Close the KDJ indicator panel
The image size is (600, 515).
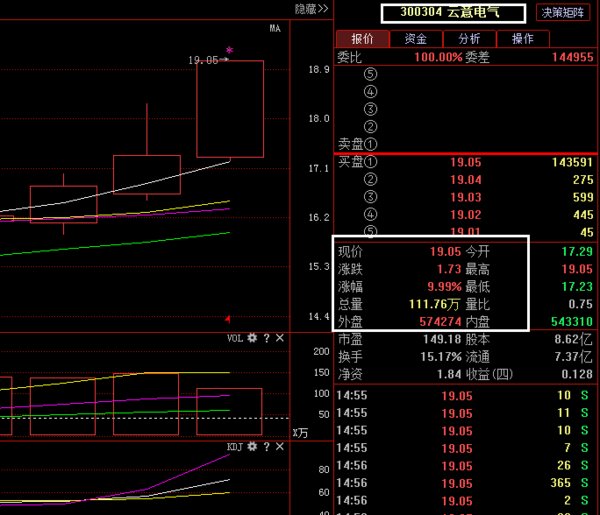[x=280, y=446]
